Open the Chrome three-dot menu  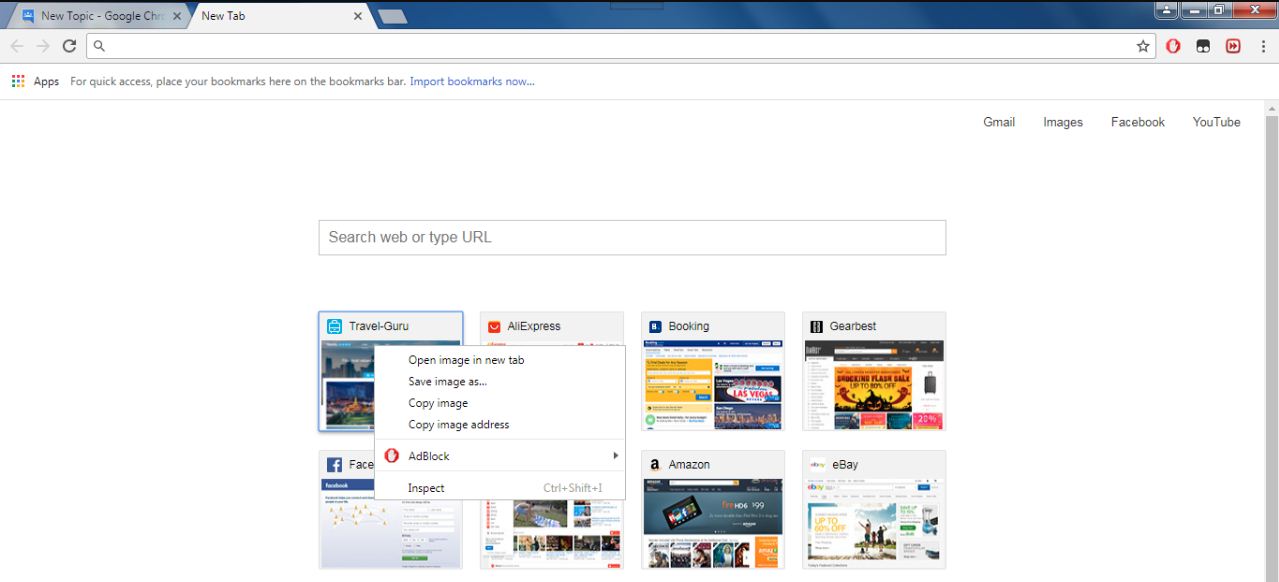coord(1263,46)
